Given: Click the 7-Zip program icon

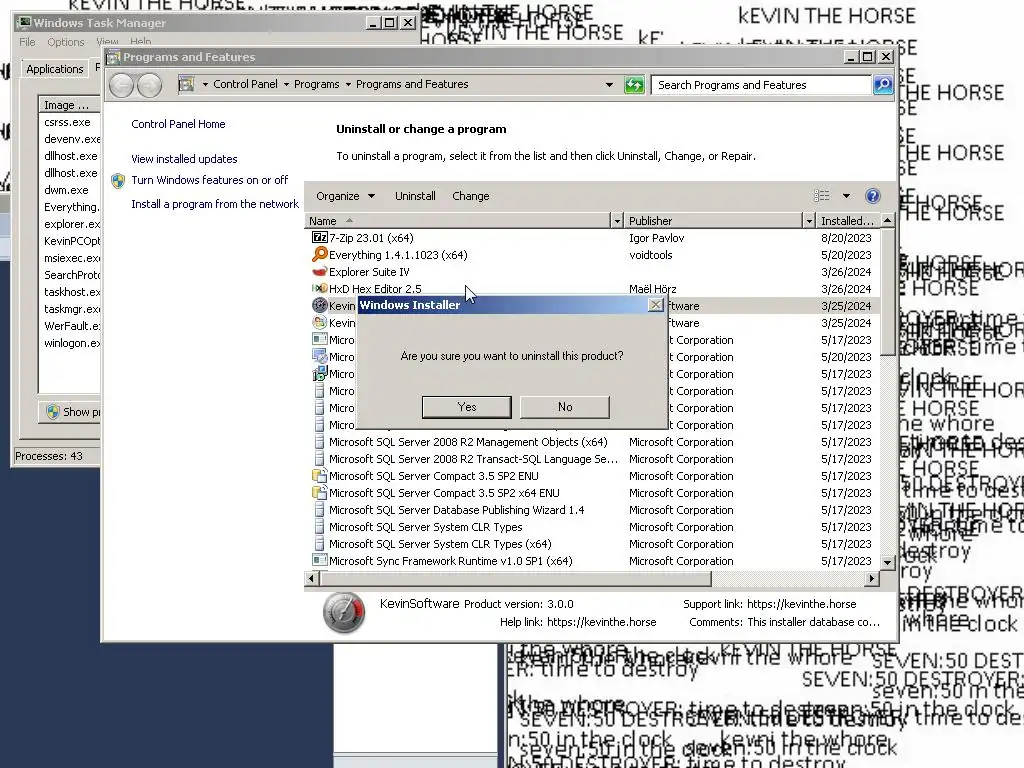Looking at the screenshot, I should [x=319, y=238].
